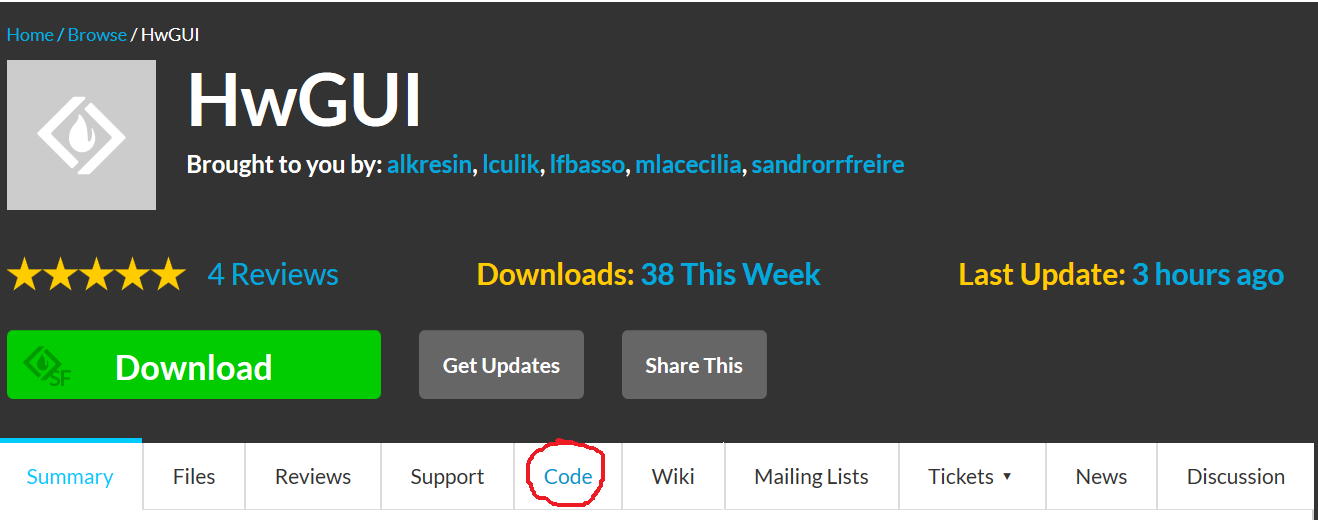Open the Browse breadcrumb link
Viewport: 1318px width, 520px height.
coord(97,35)
